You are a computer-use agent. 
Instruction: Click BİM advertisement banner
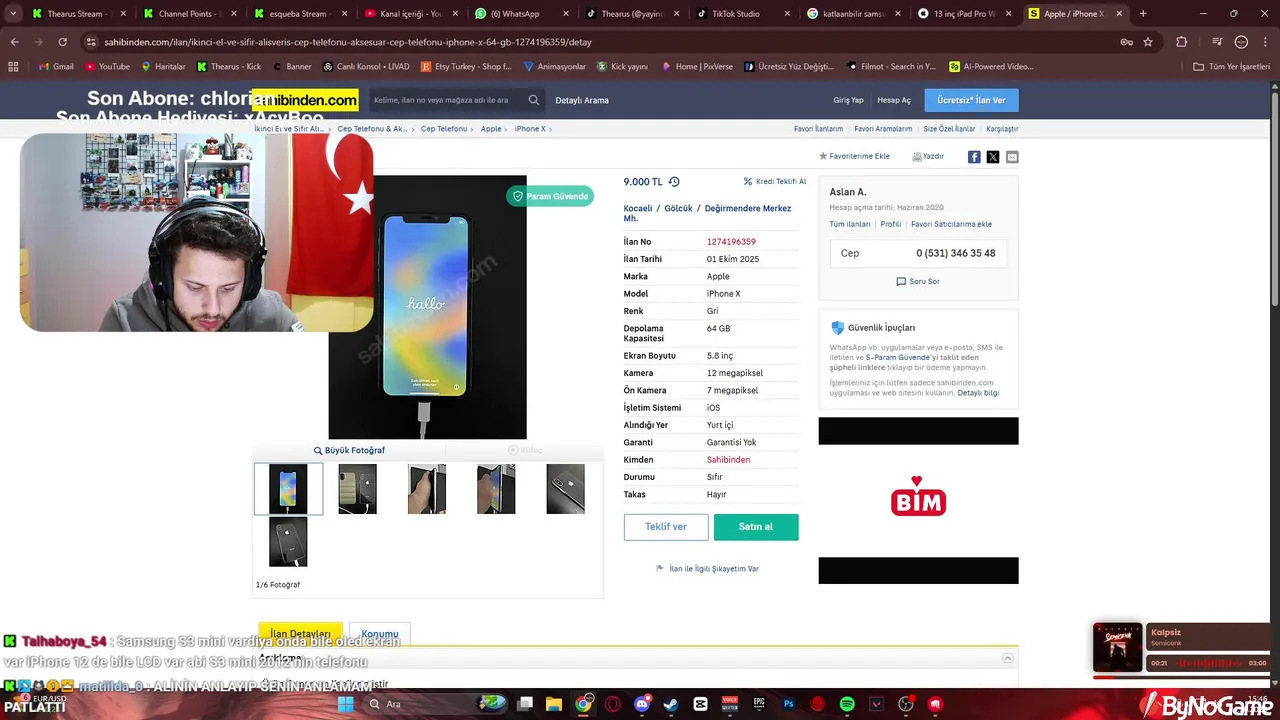click(x=918, y=500)
